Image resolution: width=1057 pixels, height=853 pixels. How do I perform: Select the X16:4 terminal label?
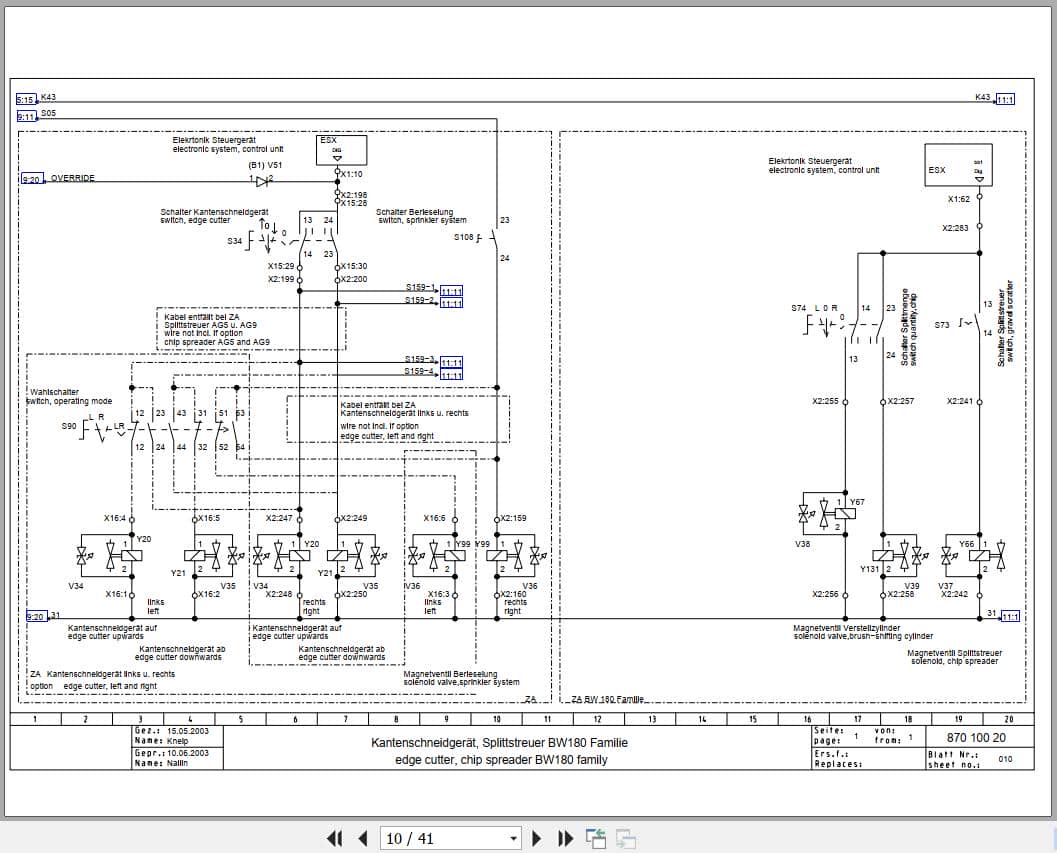point(115,519)
